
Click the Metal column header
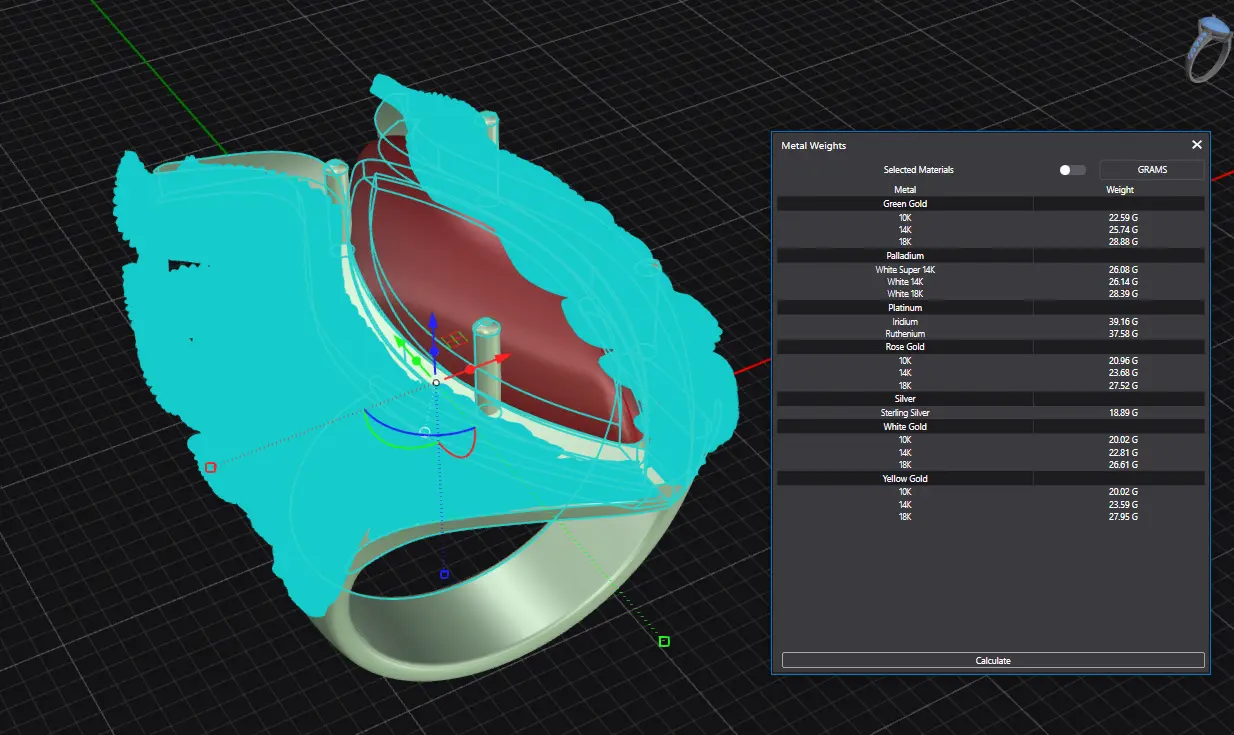pos(905,190)
